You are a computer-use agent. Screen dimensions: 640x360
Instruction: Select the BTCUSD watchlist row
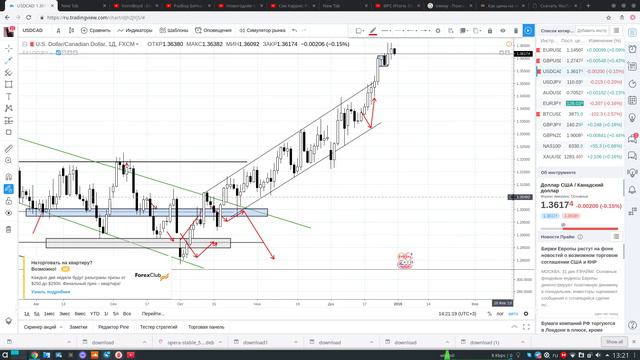(x=580, y=114)
